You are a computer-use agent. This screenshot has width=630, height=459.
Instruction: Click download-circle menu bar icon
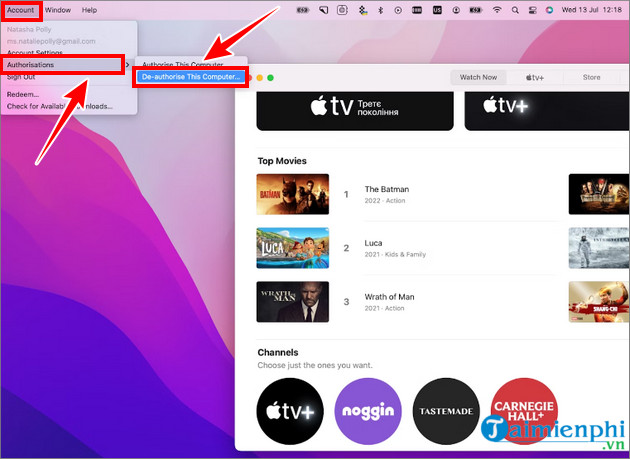pos(456,10)
